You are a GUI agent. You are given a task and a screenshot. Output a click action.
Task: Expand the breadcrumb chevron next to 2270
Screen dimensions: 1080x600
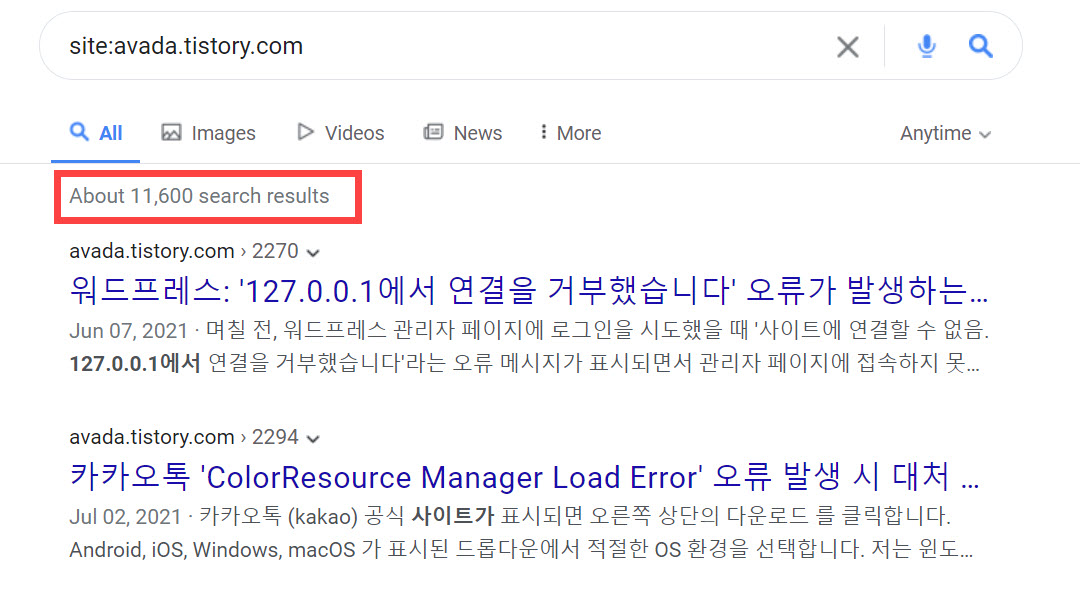tap(312, 251)
